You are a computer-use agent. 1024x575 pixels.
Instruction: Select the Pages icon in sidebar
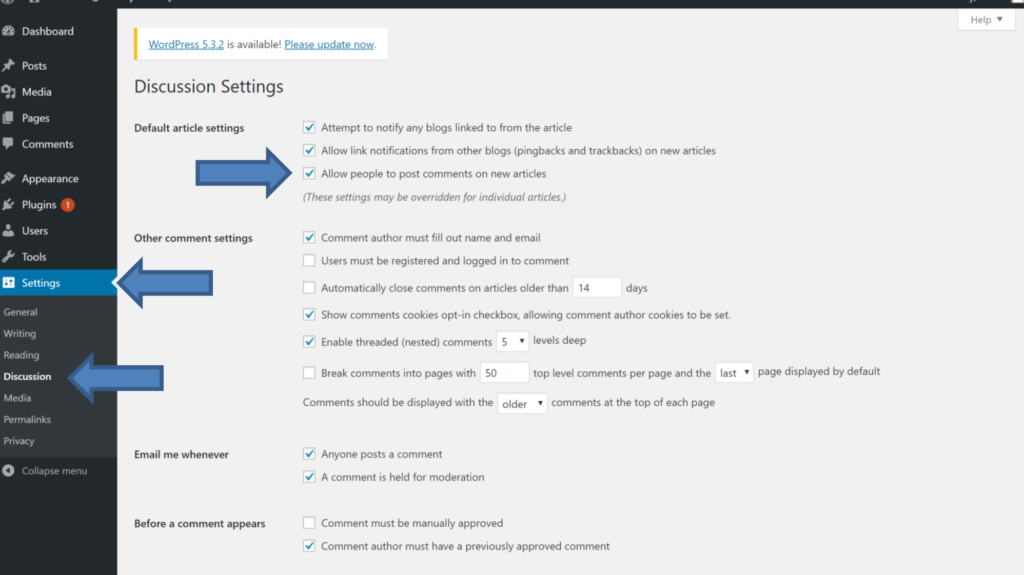pyautogui.click(x=8, y=118)
